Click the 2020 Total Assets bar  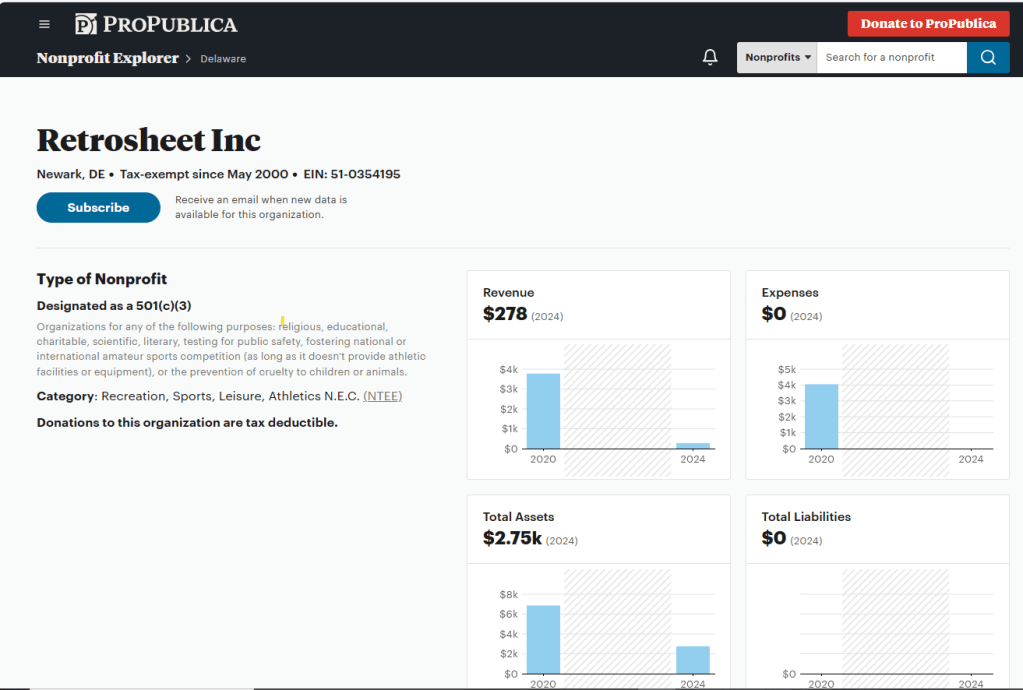pyautogui.click(x=543, y=639)
